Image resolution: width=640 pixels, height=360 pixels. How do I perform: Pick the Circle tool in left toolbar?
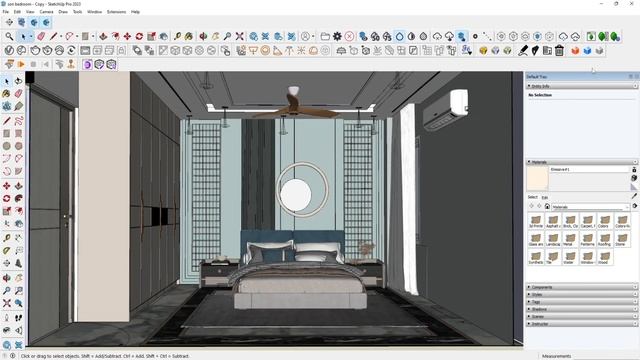click(x=7, y=146)
